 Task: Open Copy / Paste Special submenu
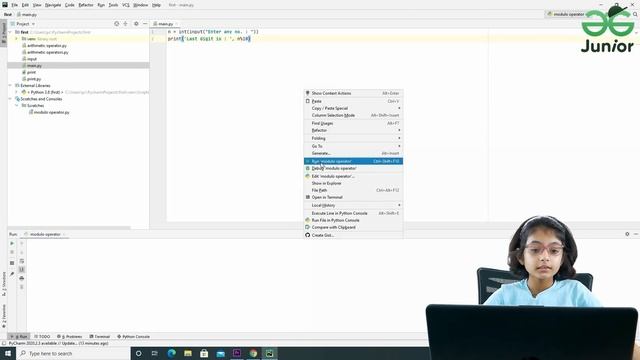(x=353, y=108)
